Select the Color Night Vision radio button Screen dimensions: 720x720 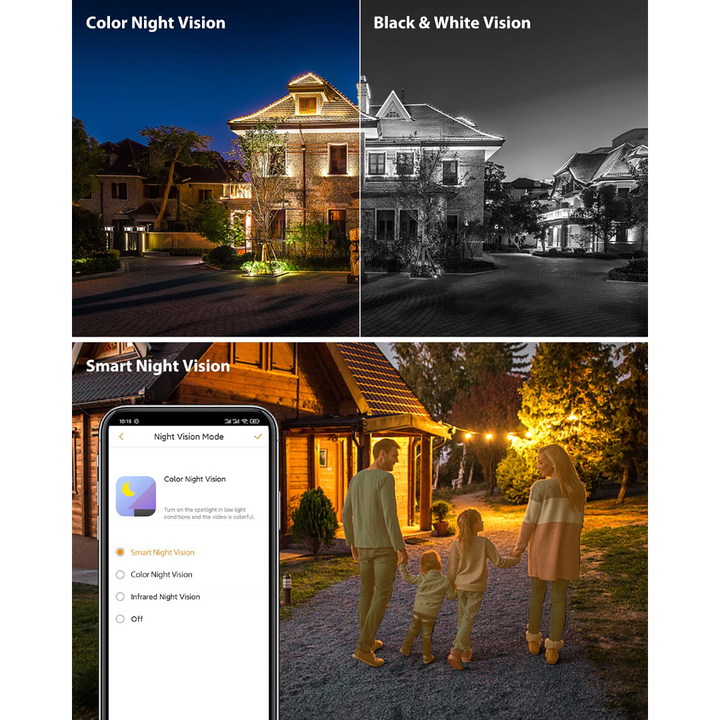(120, 574)
